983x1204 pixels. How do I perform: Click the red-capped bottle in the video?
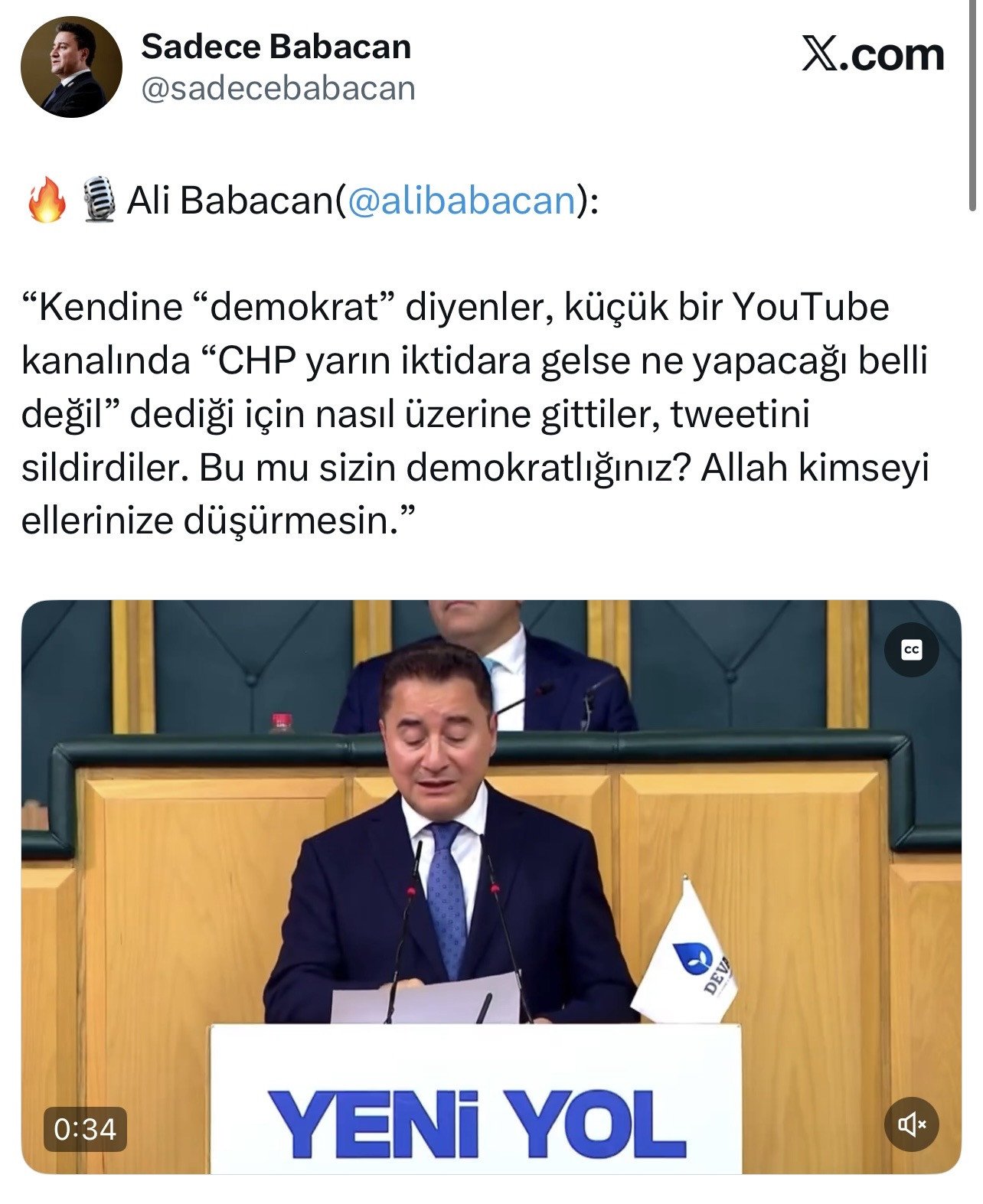[282, 722]
